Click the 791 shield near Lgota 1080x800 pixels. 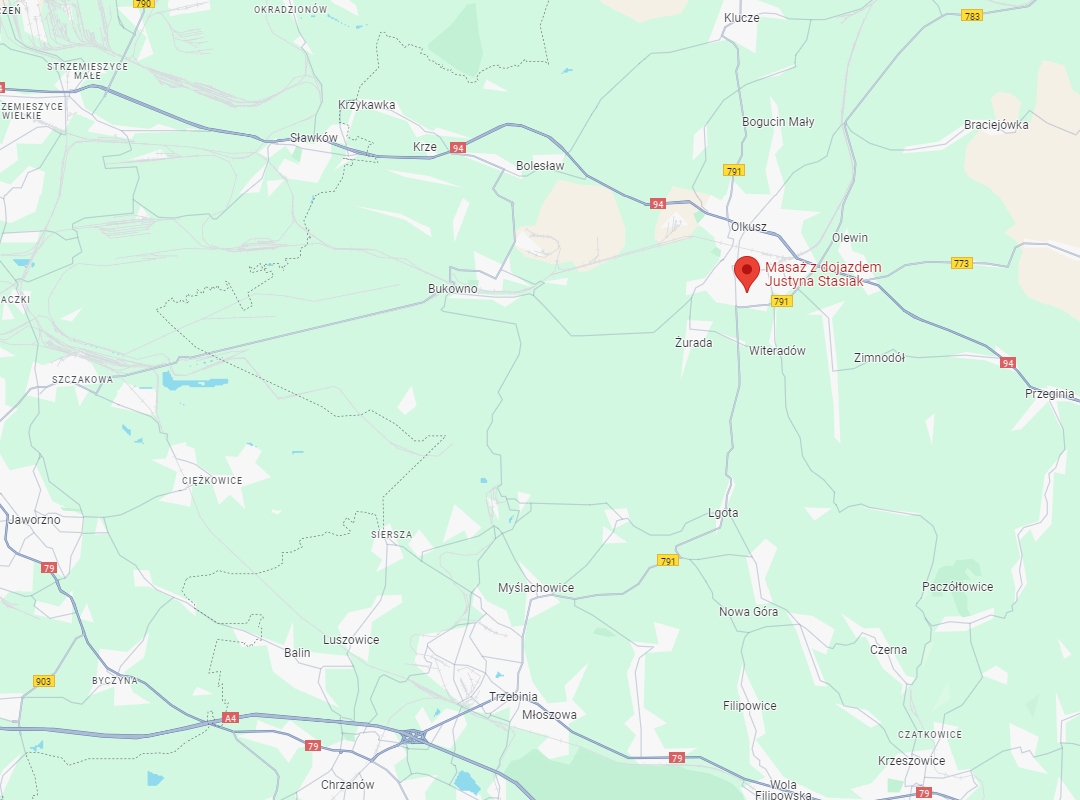click(x=668, y=561)
